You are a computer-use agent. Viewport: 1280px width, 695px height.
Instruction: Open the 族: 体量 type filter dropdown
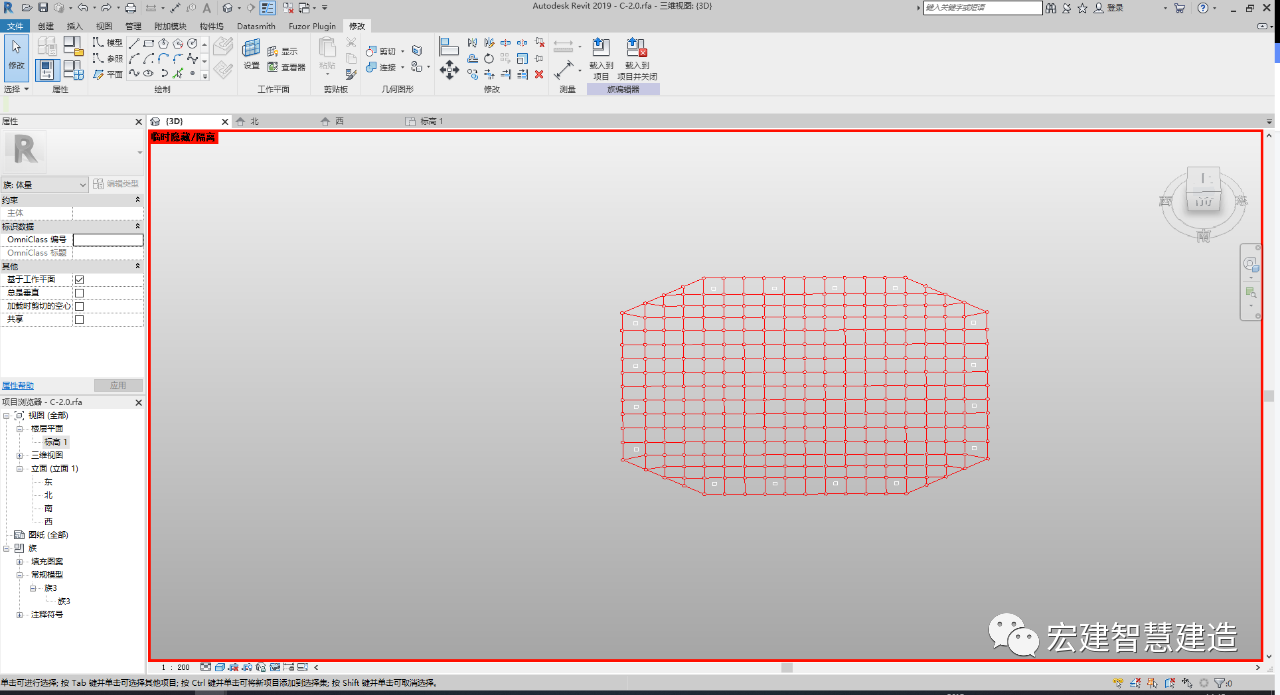point(45,184)
